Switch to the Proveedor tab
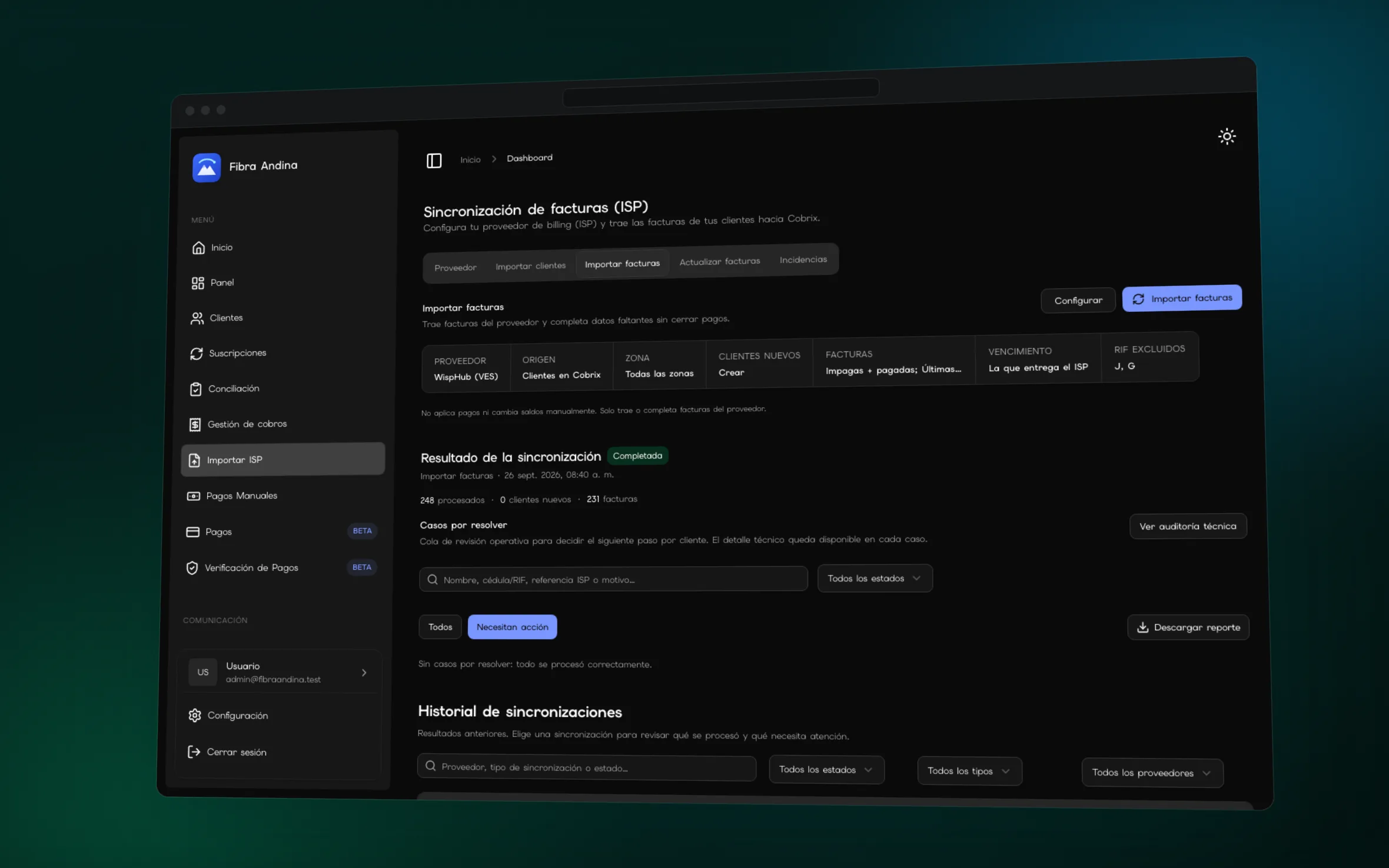 (456, 268)
